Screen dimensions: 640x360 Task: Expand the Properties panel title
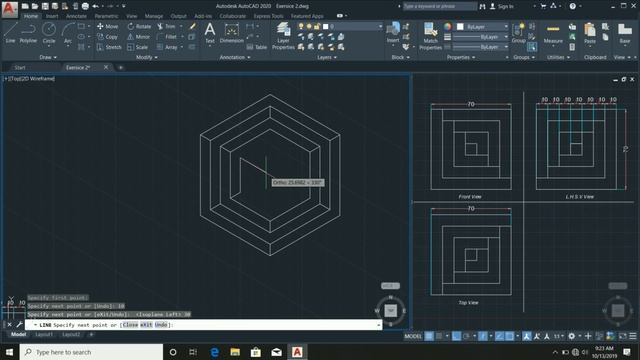[x=461, y=57]
